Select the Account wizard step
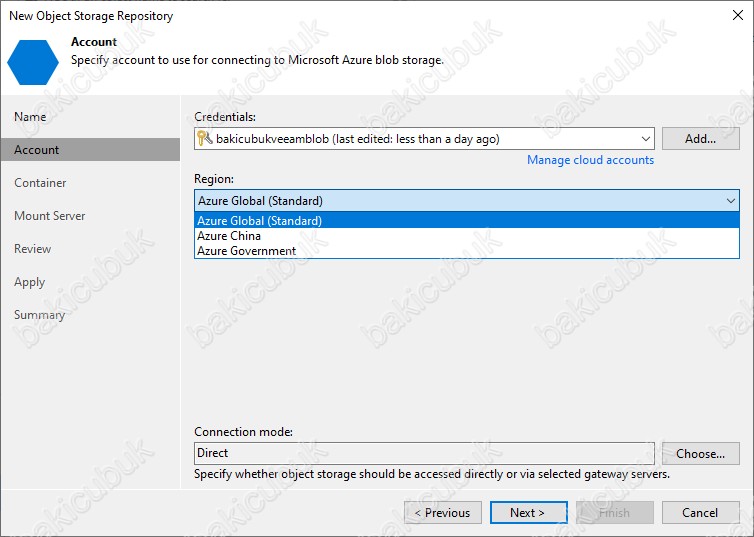 point(90,150)
